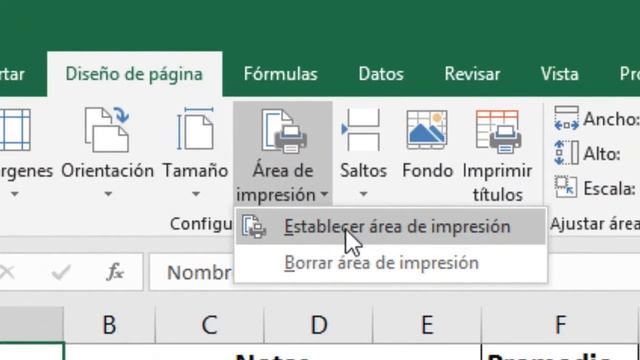The height and width of the screenshot is (360, 640).
Task: Click the Orientación page icon
Action: 107,130
